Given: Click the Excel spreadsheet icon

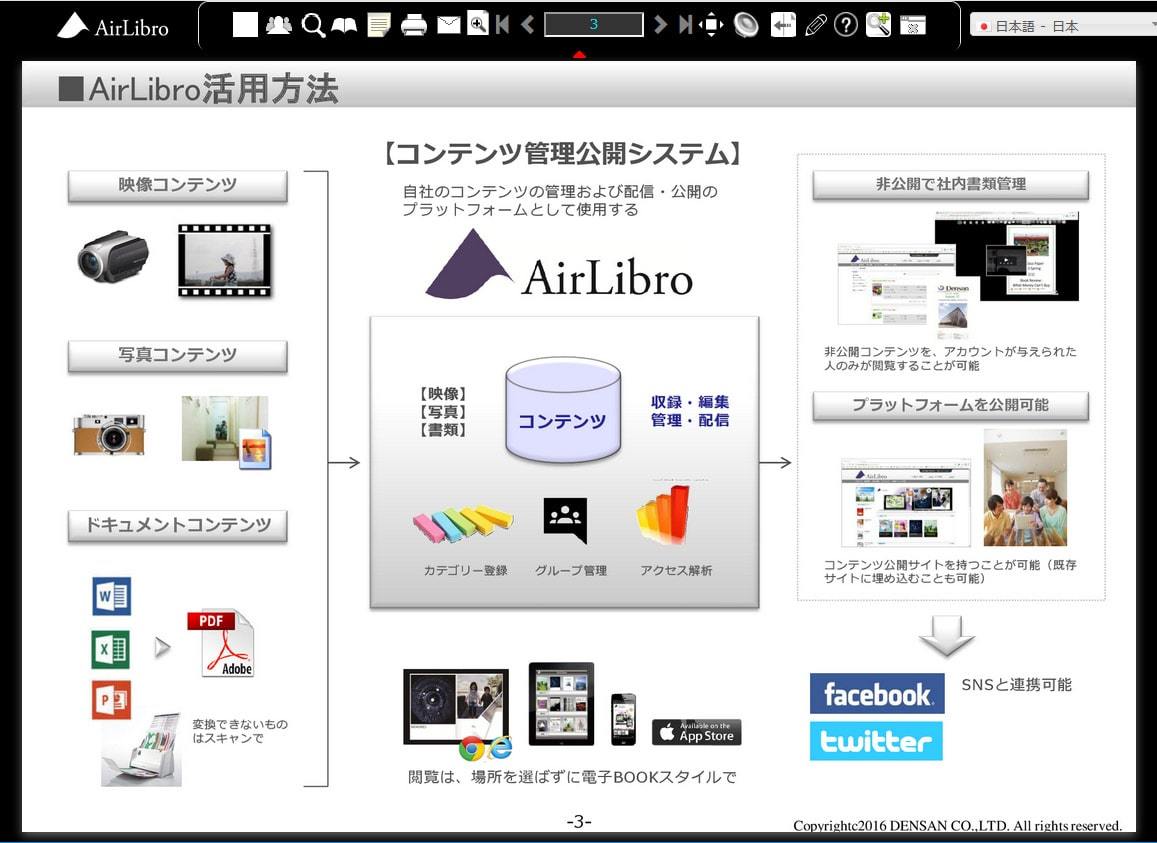Looking at the screenshot, I should tap(111, 650).
